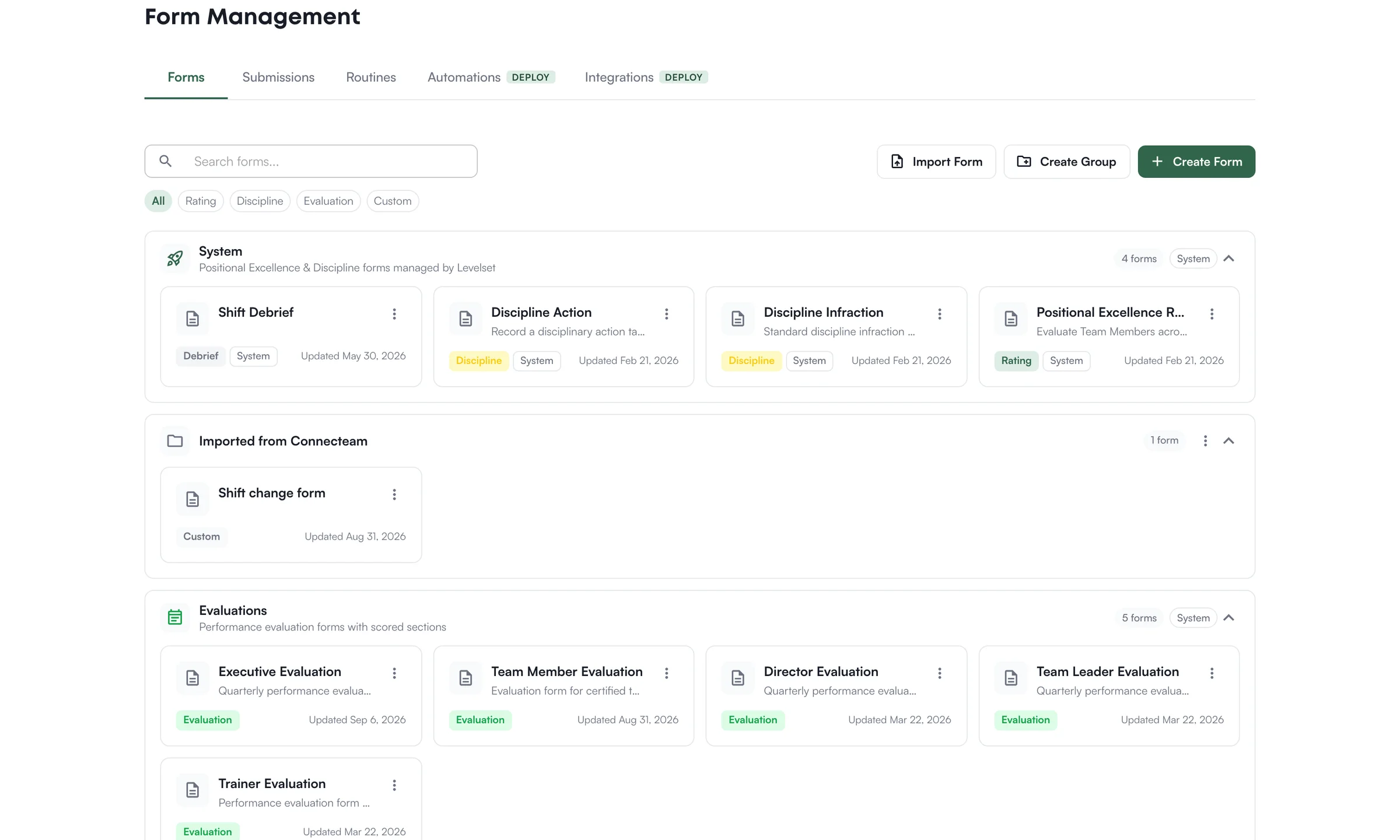Click the Evaluations group calendar icon

175,617
